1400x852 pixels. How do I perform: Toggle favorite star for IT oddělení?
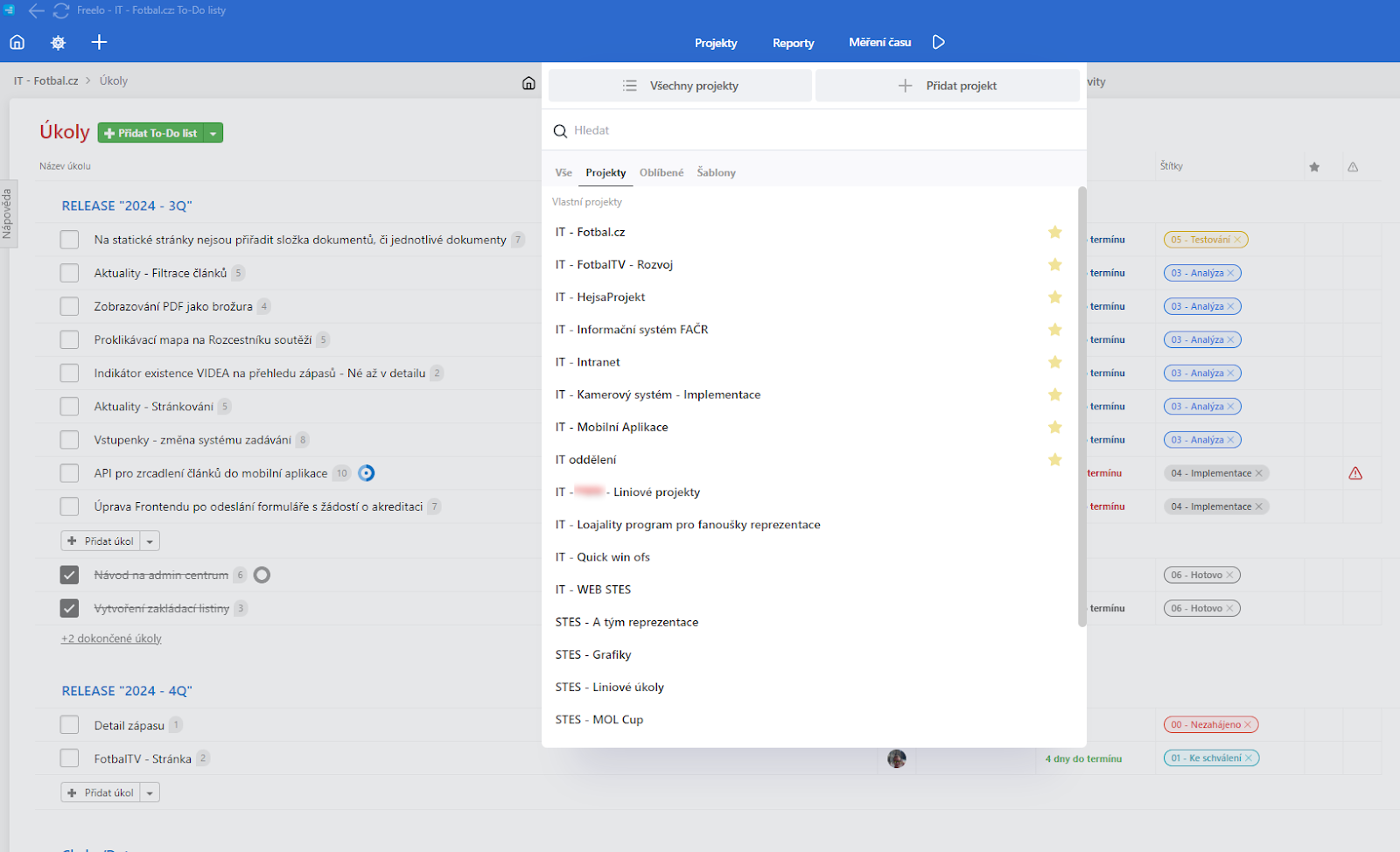coord(1055,459)
